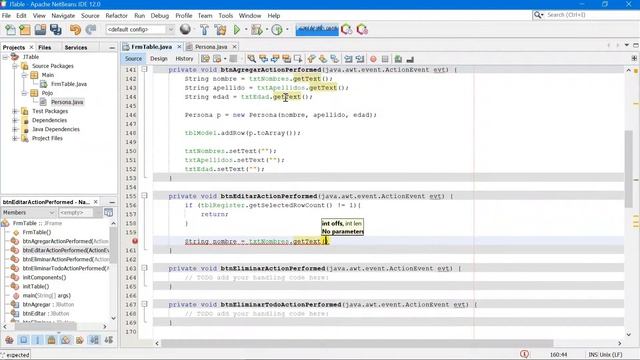This screenshot has width=640, height=360.
Task: Click the Previous Bookmark icon
Action: (311, 59)
